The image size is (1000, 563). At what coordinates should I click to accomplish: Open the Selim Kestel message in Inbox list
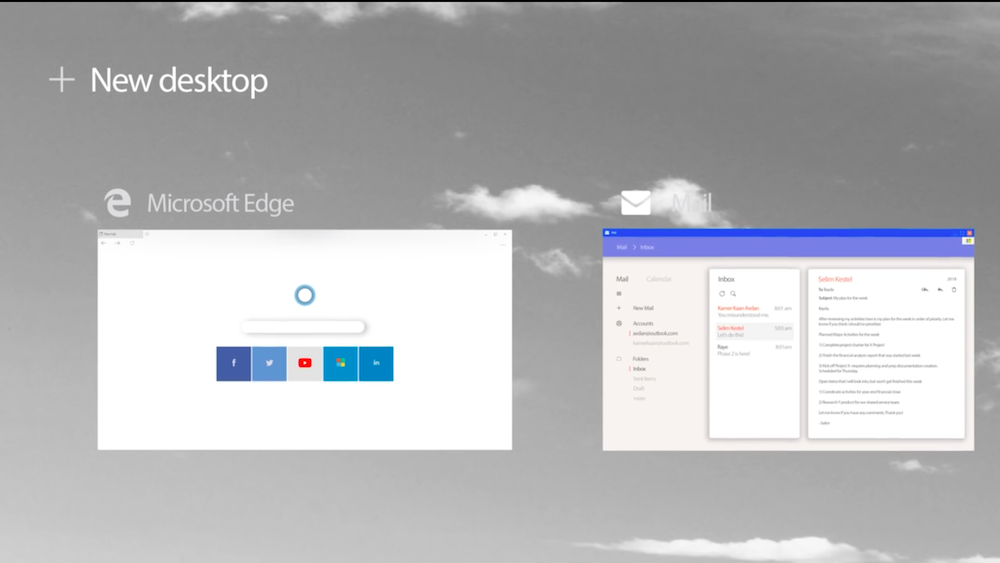(x=754, y=331)
